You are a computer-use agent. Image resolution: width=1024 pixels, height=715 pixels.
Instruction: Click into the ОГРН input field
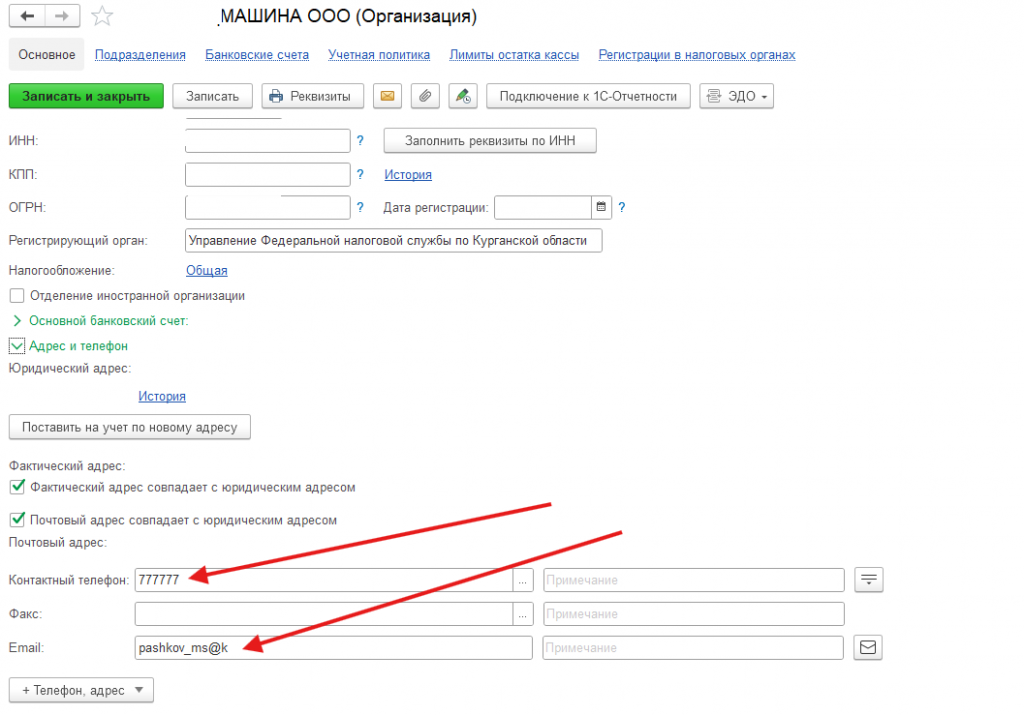point(268,208)
